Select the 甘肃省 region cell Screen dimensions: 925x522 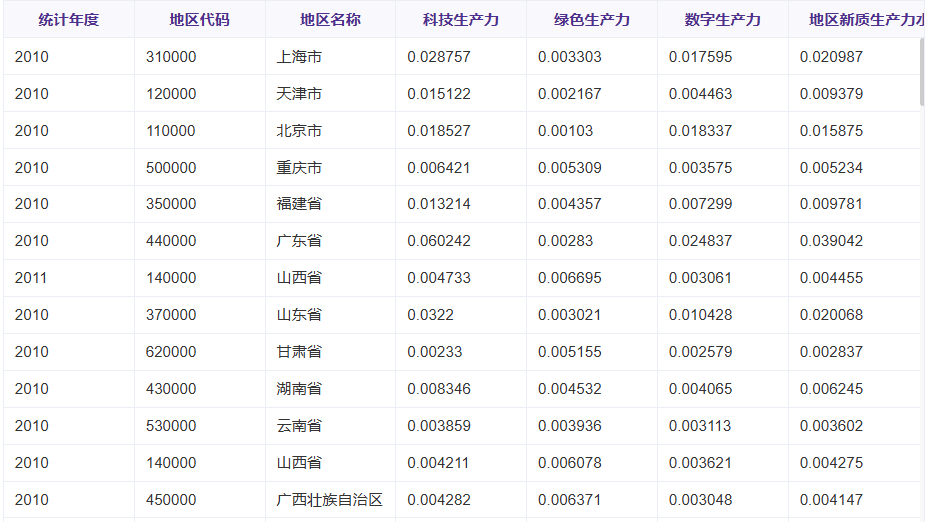(x=299, y=352)
